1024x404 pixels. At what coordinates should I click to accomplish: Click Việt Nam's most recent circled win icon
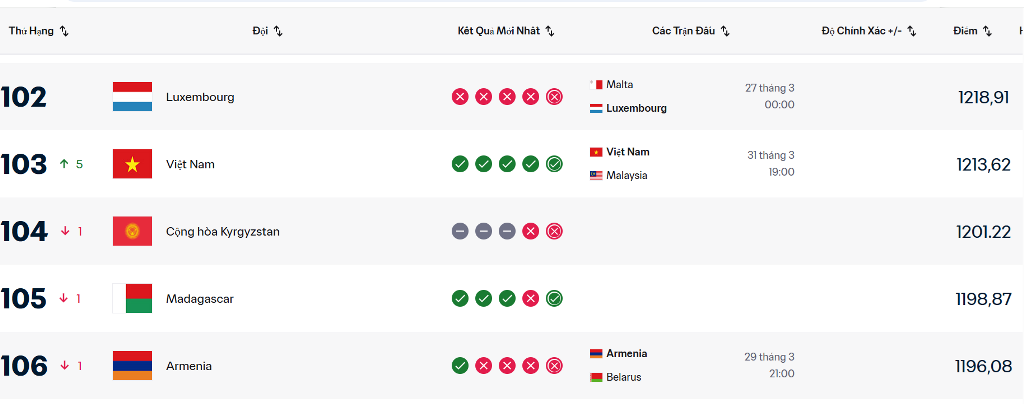pos(554,164)
